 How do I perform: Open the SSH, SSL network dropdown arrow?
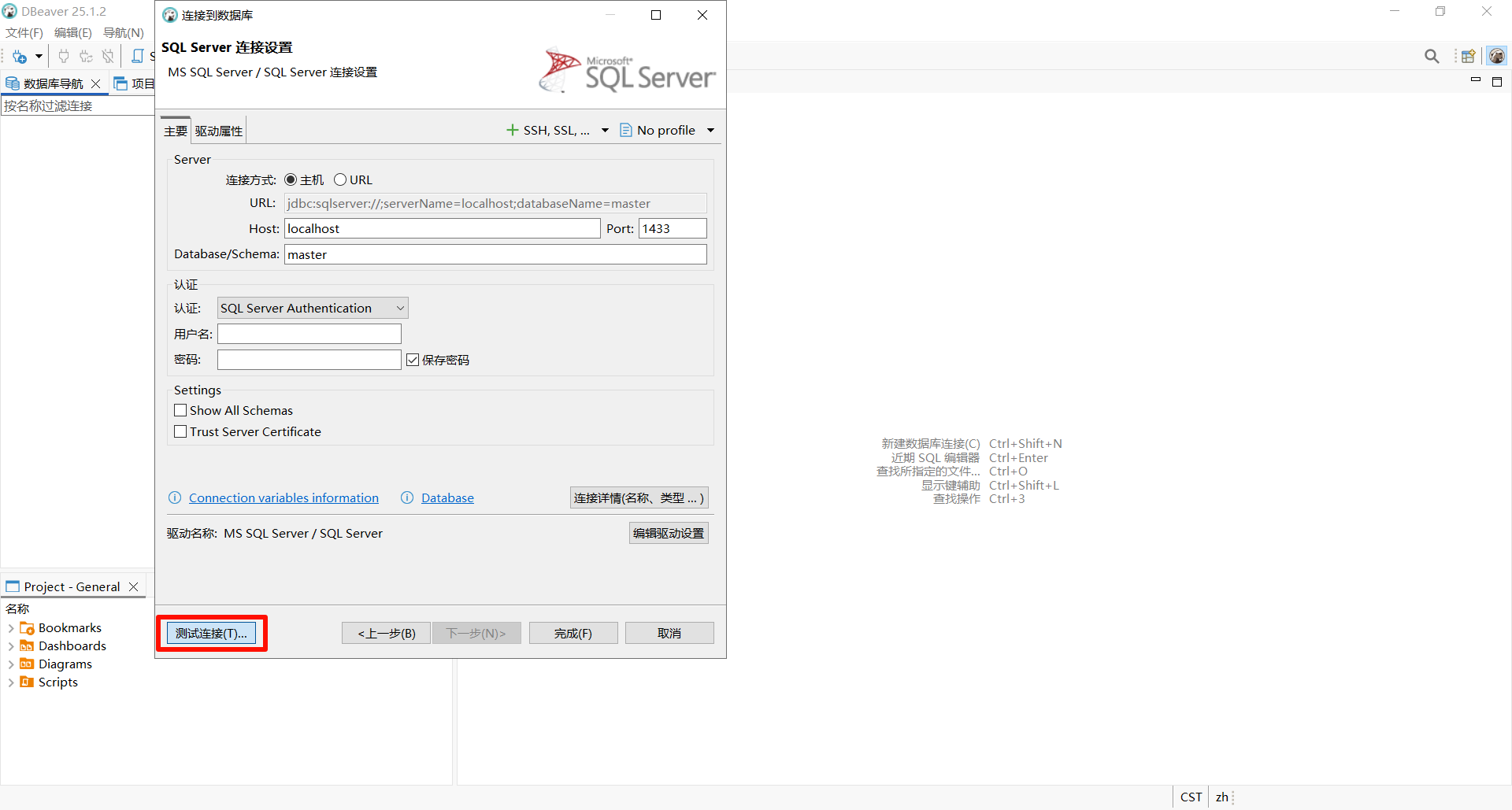(x=605, y=131)
